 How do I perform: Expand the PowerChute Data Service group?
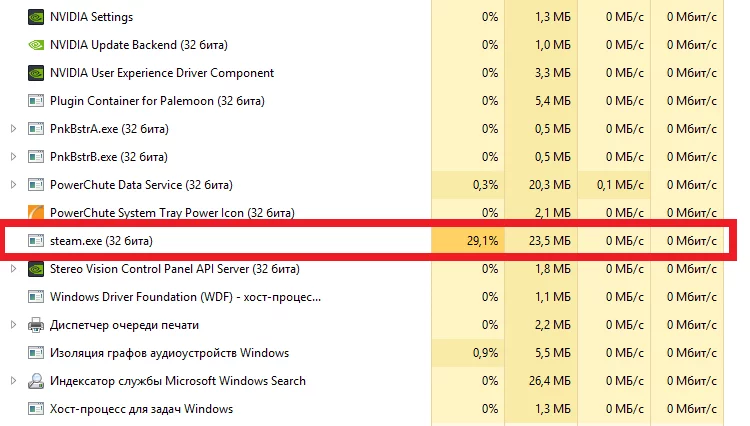pos(13,185)
